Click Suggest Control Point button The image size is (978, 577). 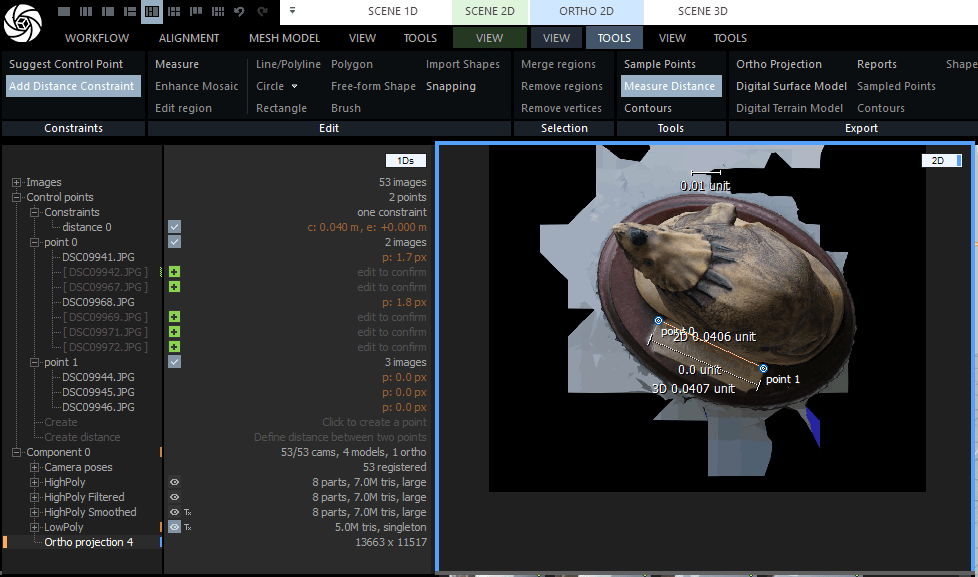[66, 64]
